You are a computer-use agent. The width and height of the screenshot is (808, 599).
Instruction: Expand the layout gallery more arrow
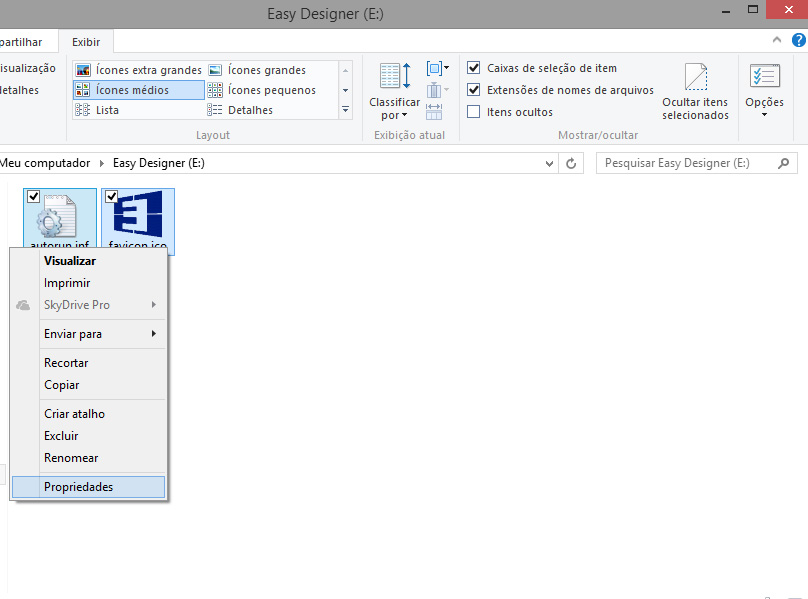click(345, 110)
